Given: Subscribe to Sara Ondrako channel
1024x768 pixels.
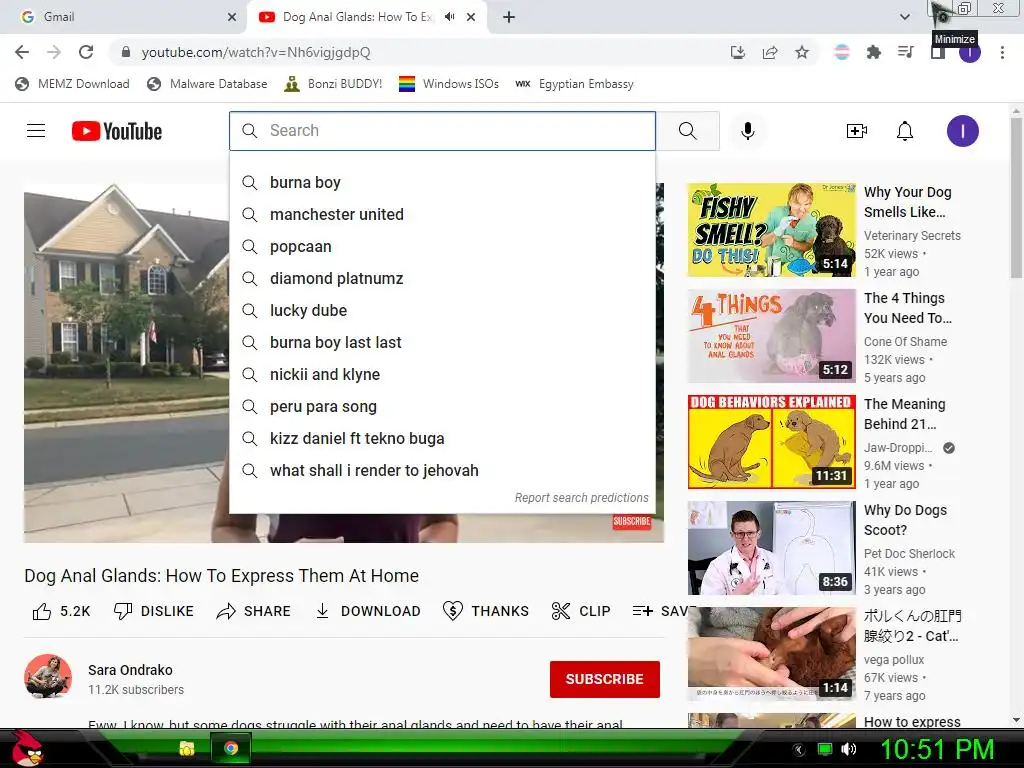Looking at the screenshot, I should click(x=605, y=679).
